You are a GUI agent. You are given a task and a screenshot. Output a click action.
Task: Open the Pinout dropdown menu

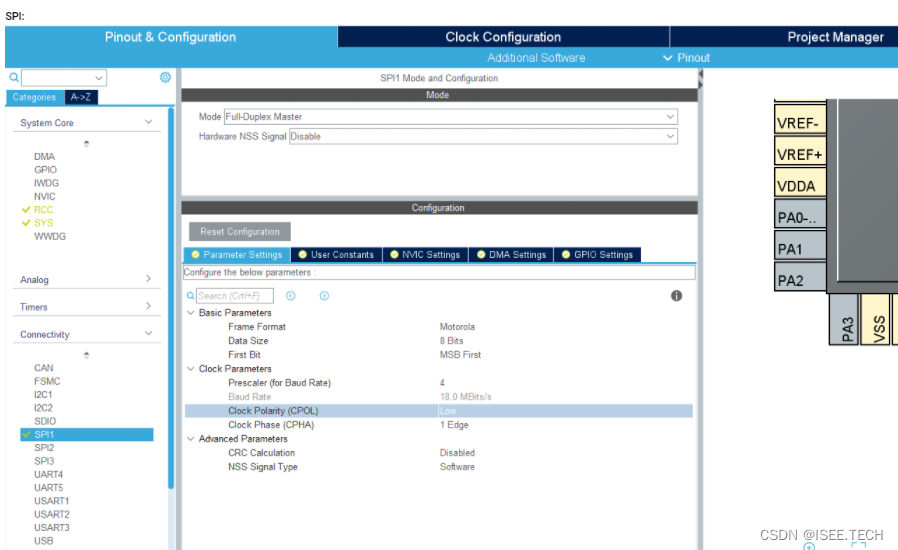(x=686, y=58)
